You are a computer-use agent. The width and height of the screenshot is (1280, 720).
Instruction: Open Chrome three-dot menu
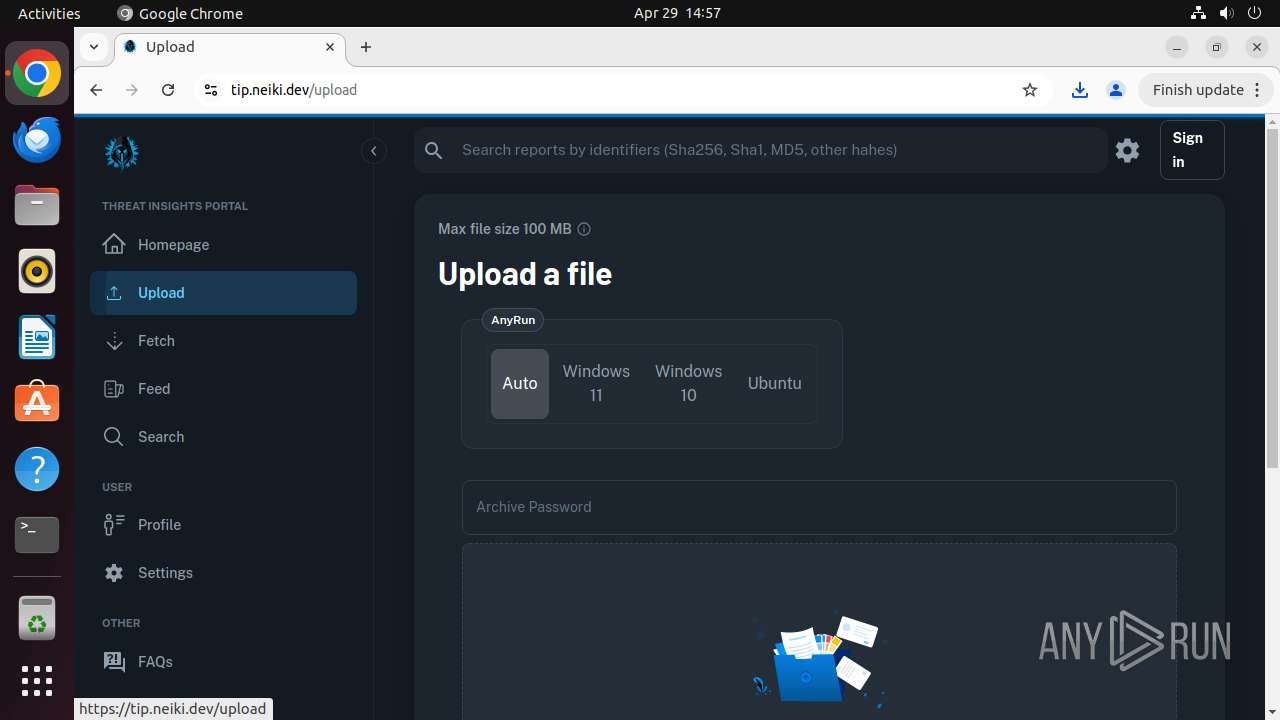pyautogui.click(x=1257, y=90)
